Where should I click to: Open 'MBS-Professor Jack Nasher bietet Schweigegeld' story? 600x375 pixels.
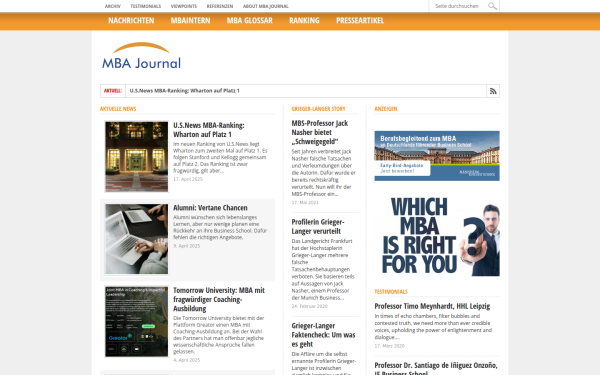coord(320,132)
